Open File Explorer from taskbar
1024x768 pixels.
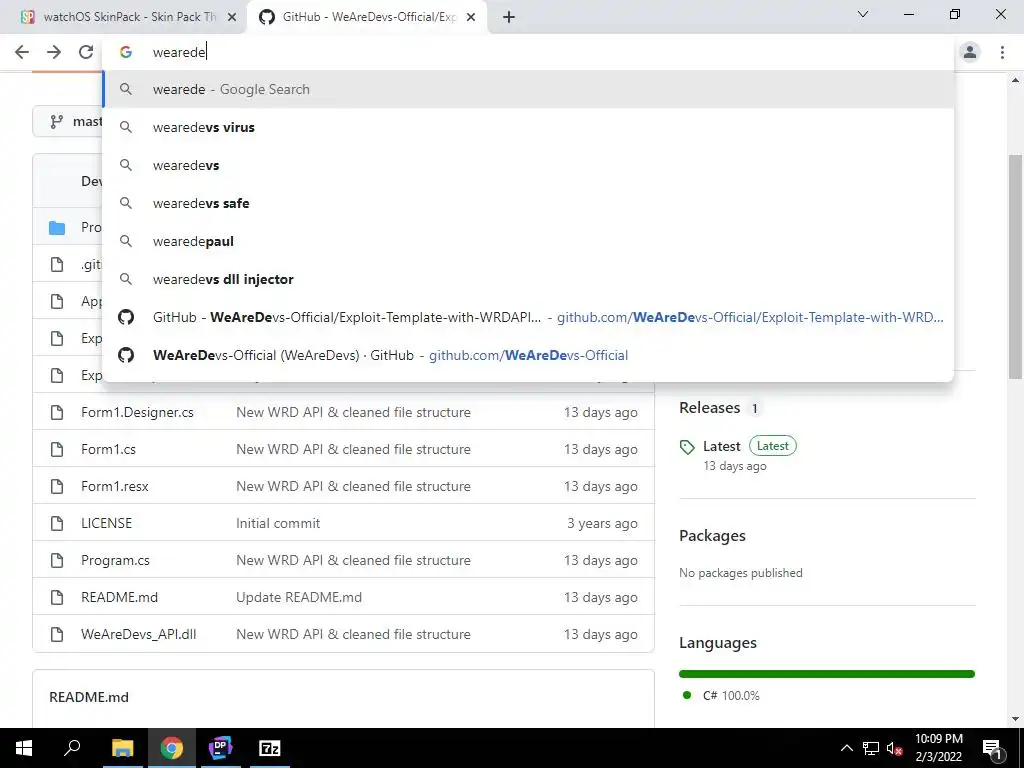122,748
